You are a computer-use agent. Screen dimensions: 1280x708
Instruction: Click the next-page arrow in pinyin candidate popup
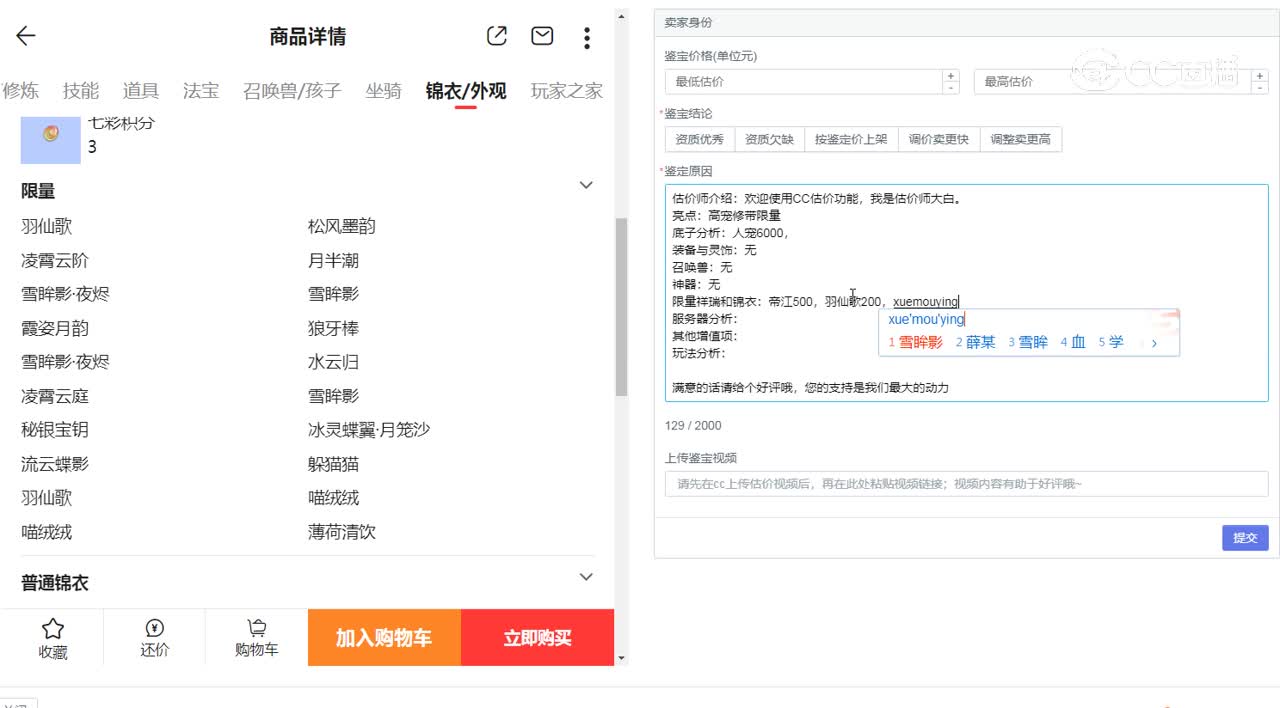[1155, 341]
